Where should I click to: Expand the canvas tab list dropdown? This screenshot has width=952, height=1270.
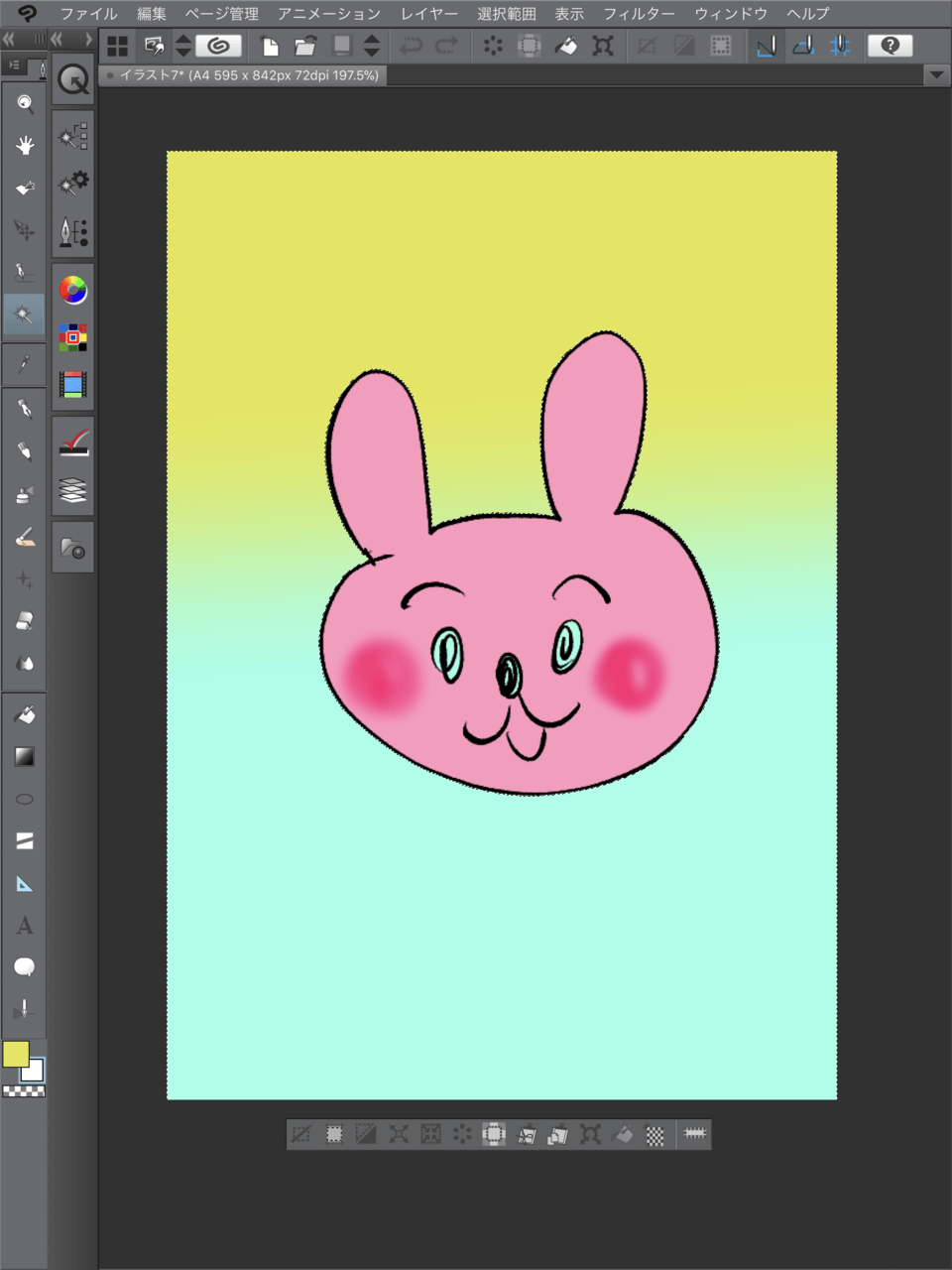pos(936,75)
